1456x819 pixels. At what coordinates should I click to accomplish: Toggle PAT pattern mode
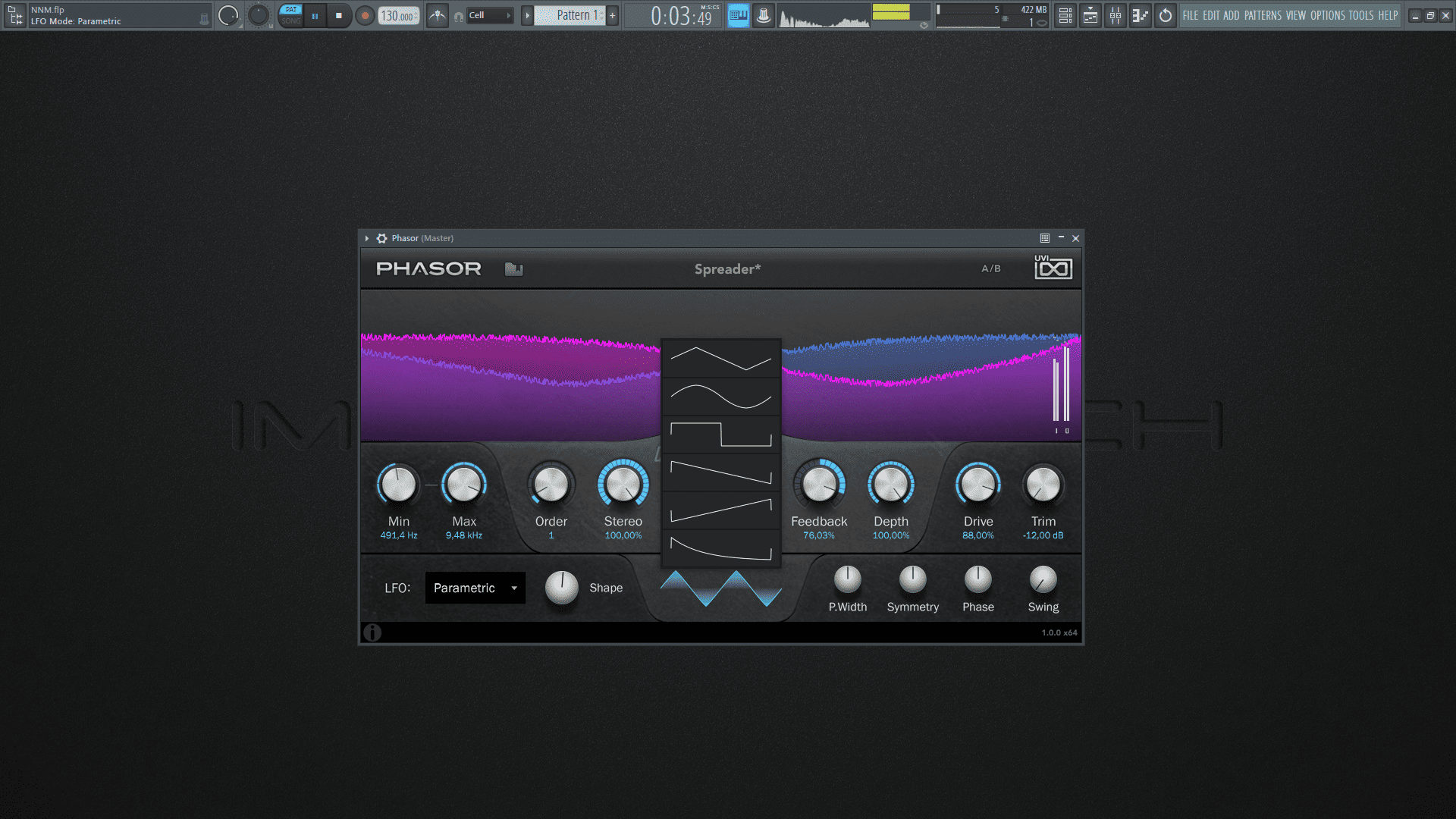tap(291, 10)
